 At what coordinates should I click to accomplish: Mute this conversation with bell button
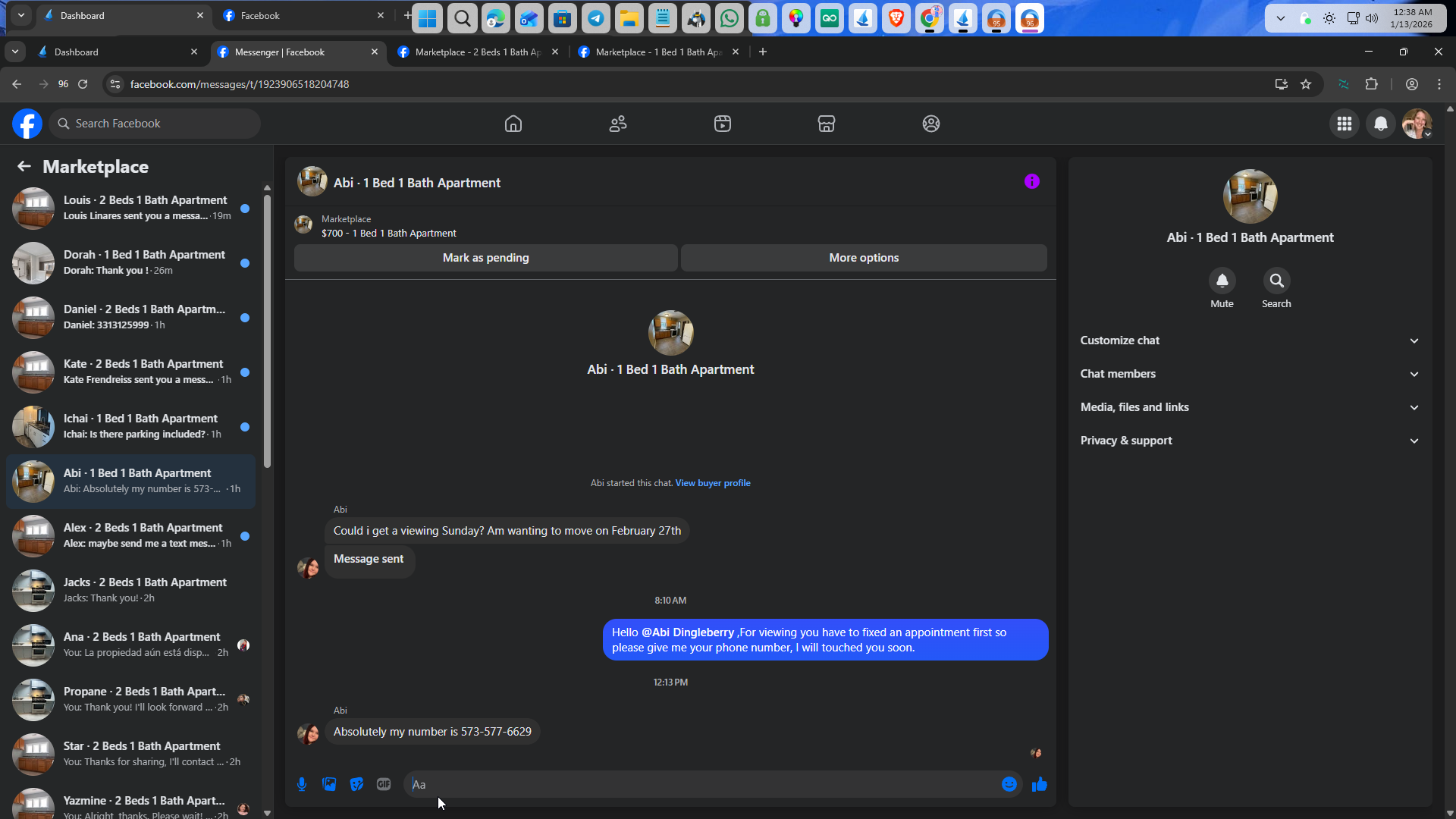point(1222,281)
